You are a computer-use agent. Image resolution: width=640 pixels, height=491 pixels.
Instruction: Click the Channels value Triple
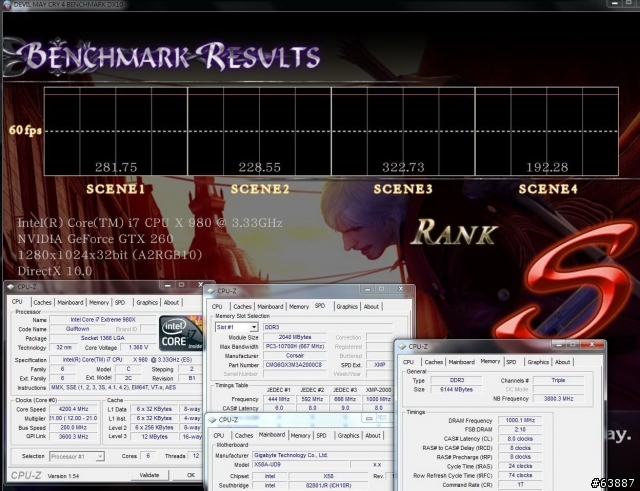click(558, 380)
